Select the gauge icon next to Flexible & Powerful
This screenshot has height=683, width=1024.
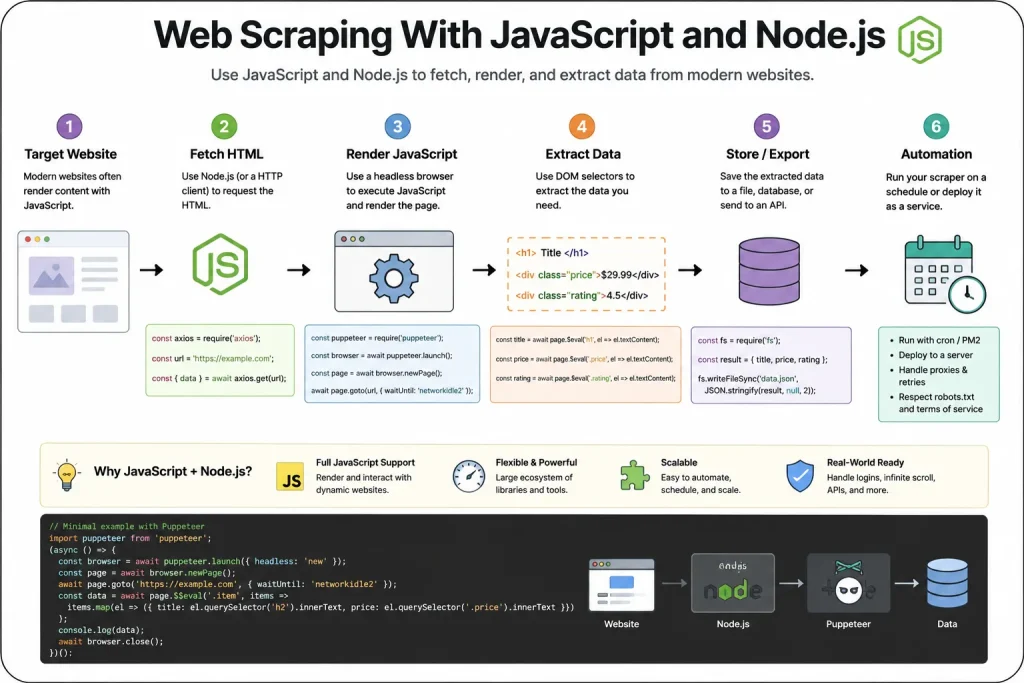coord(469,476)
